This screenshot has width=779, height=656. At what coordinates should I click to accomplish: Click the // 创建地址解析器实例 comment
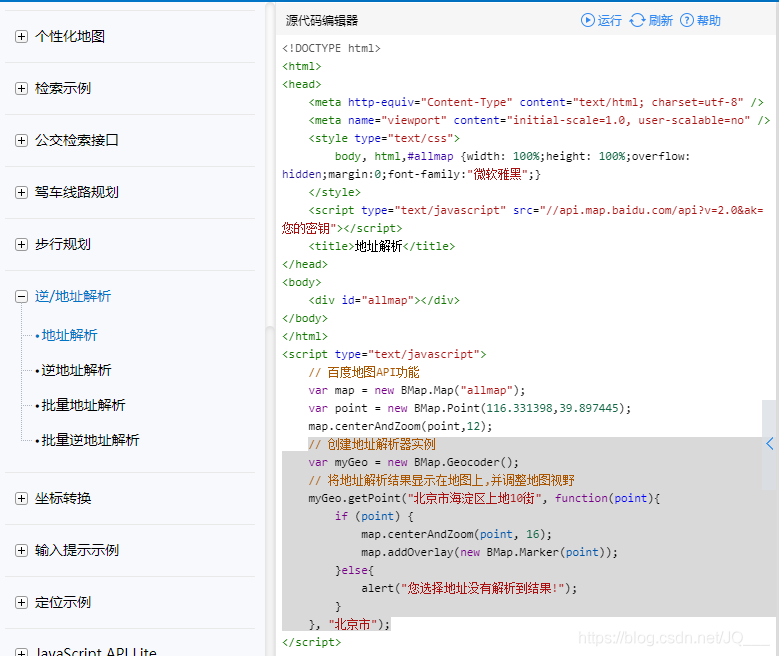click(x=372, y=444)
